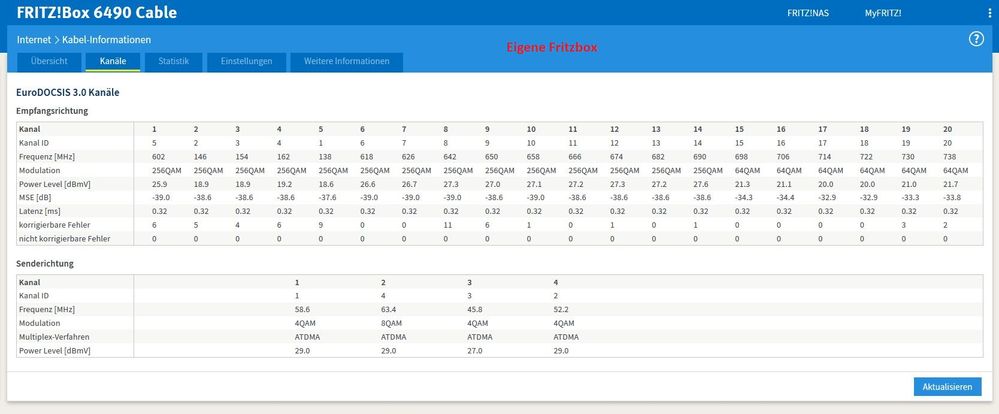Select the frequency value 674

click(616, 157)
